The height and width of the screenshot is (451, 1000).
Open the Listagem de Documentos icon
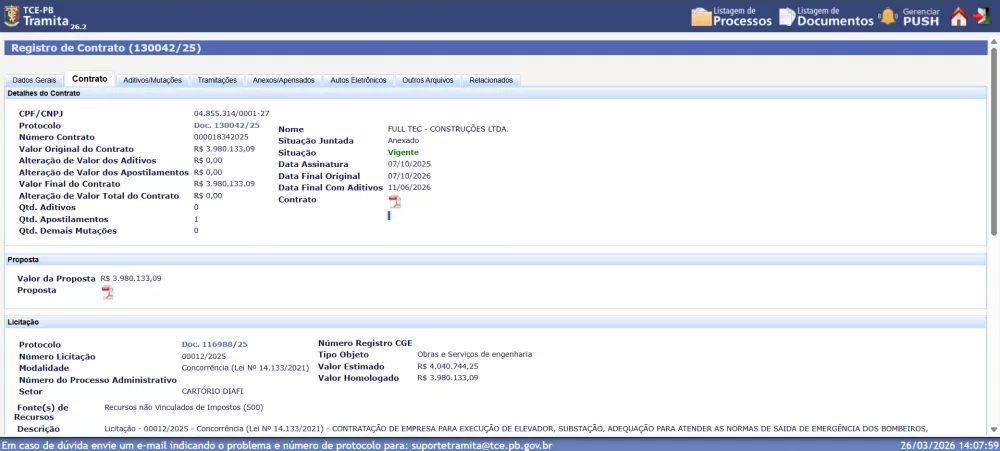pos(787,16)
